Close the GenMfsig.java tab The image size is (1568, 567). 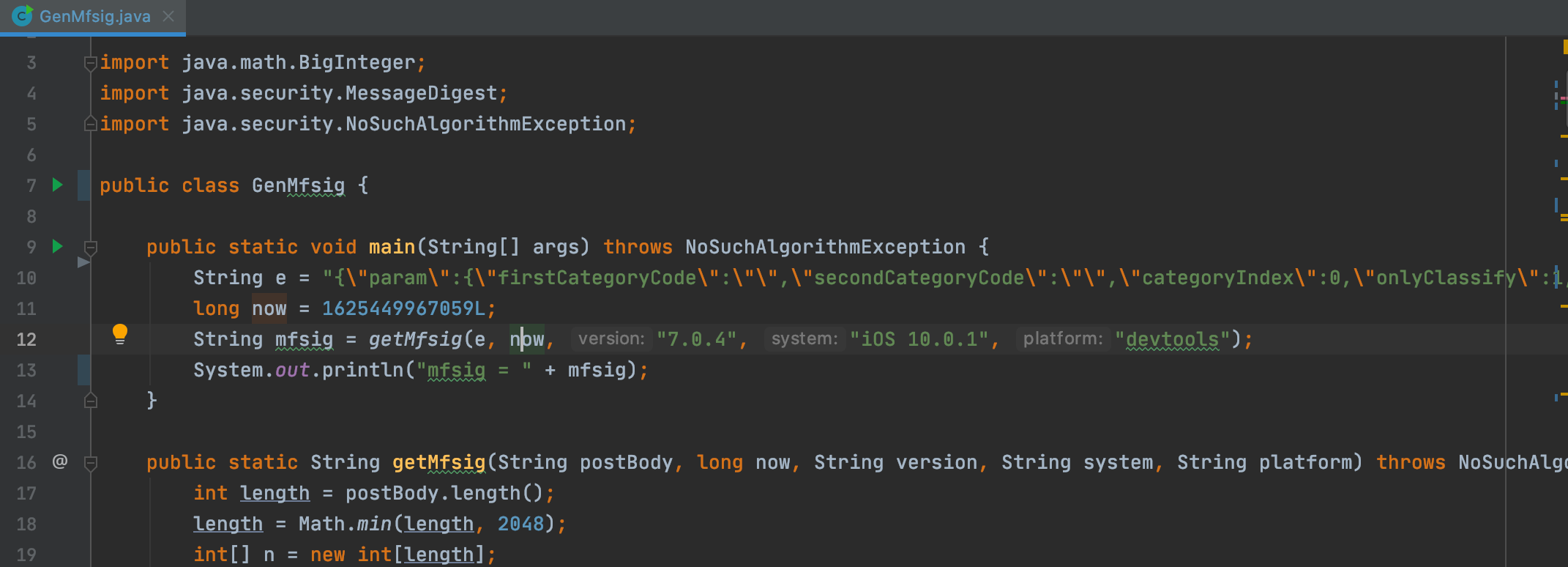168,16
